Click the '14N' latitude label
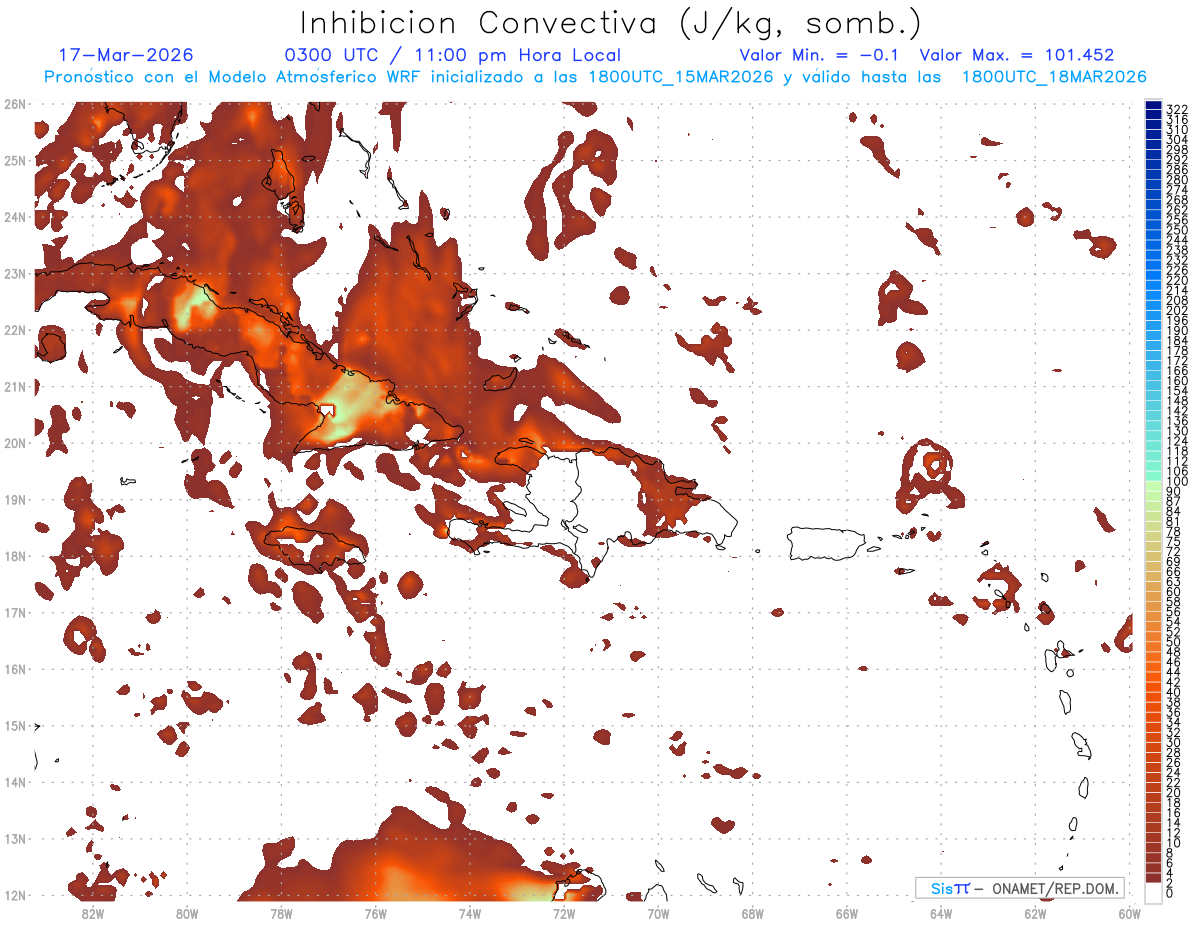The width and height of the screenshot is (1200, 927). [14, 782]
